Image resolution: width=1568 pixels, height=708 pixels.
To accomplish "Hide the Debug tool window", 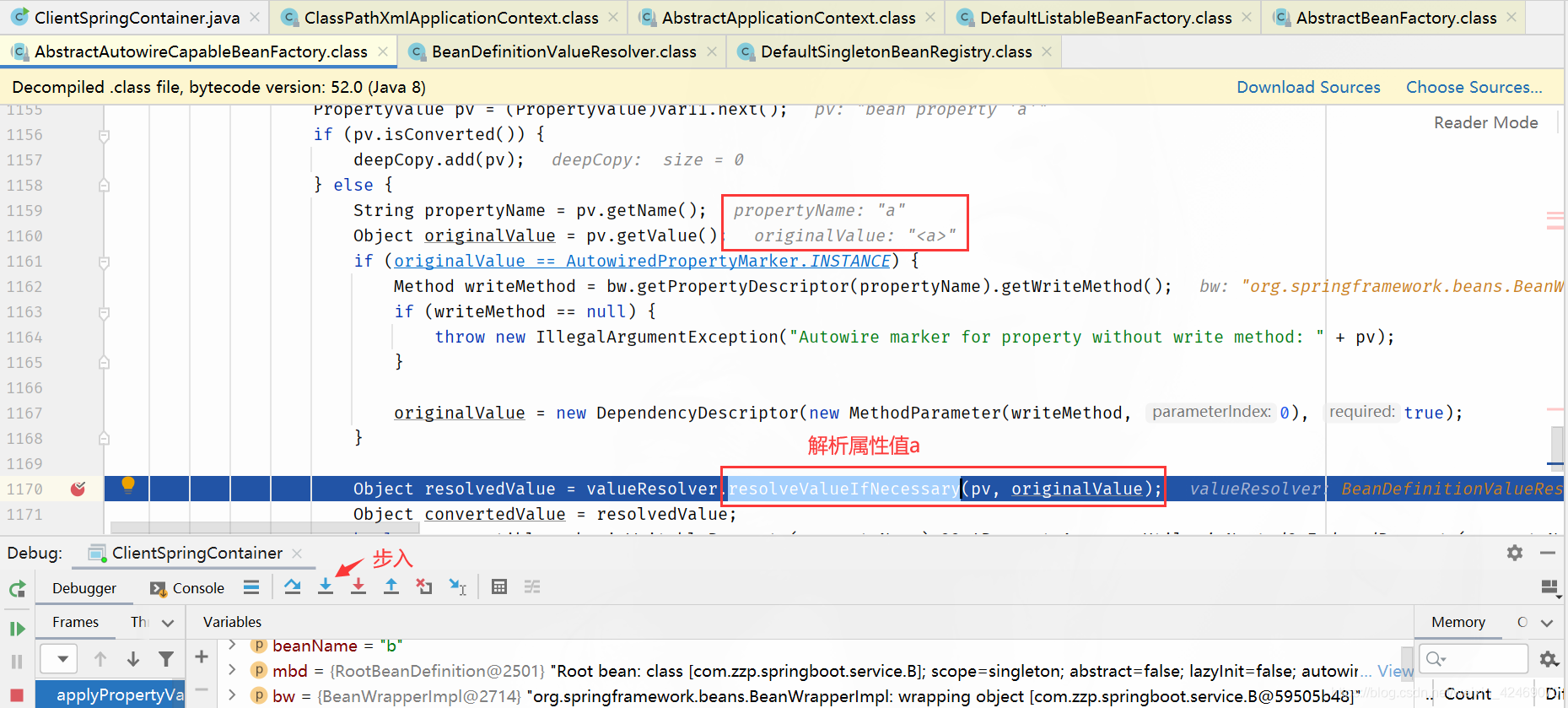I will point(1548,553).
